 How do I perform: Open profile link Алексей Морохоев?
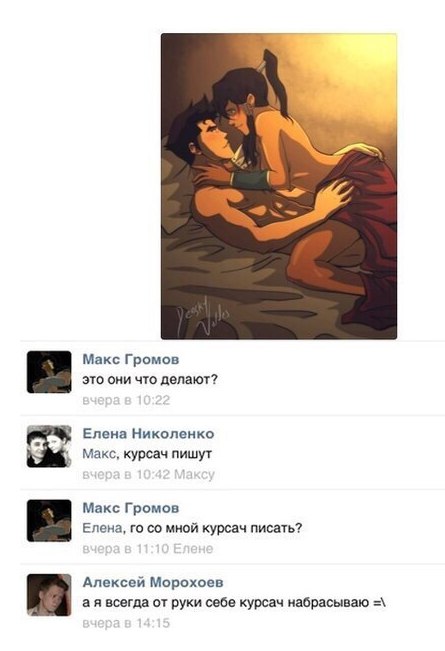pos(153,582)
